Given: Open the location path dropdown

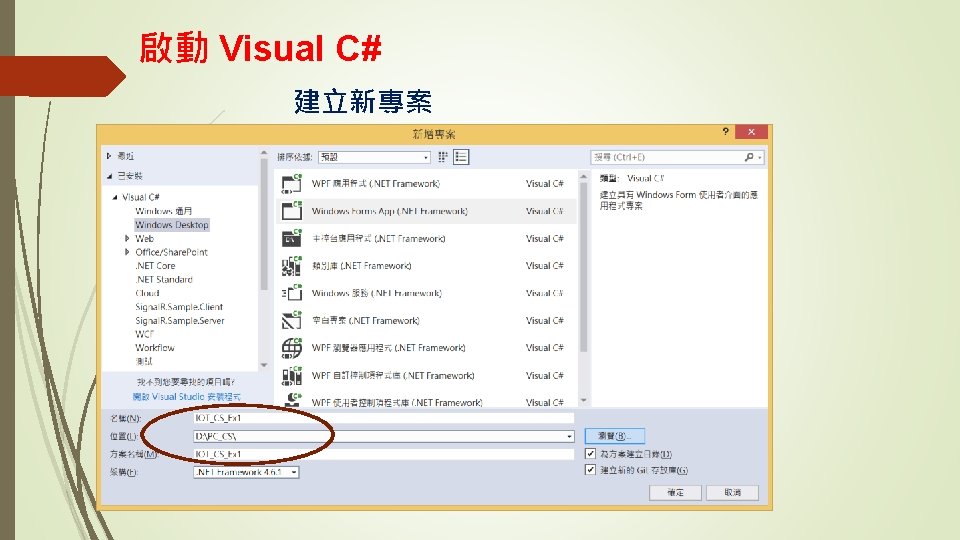Looking at the screenshot, I should click(x=569, y=437).
